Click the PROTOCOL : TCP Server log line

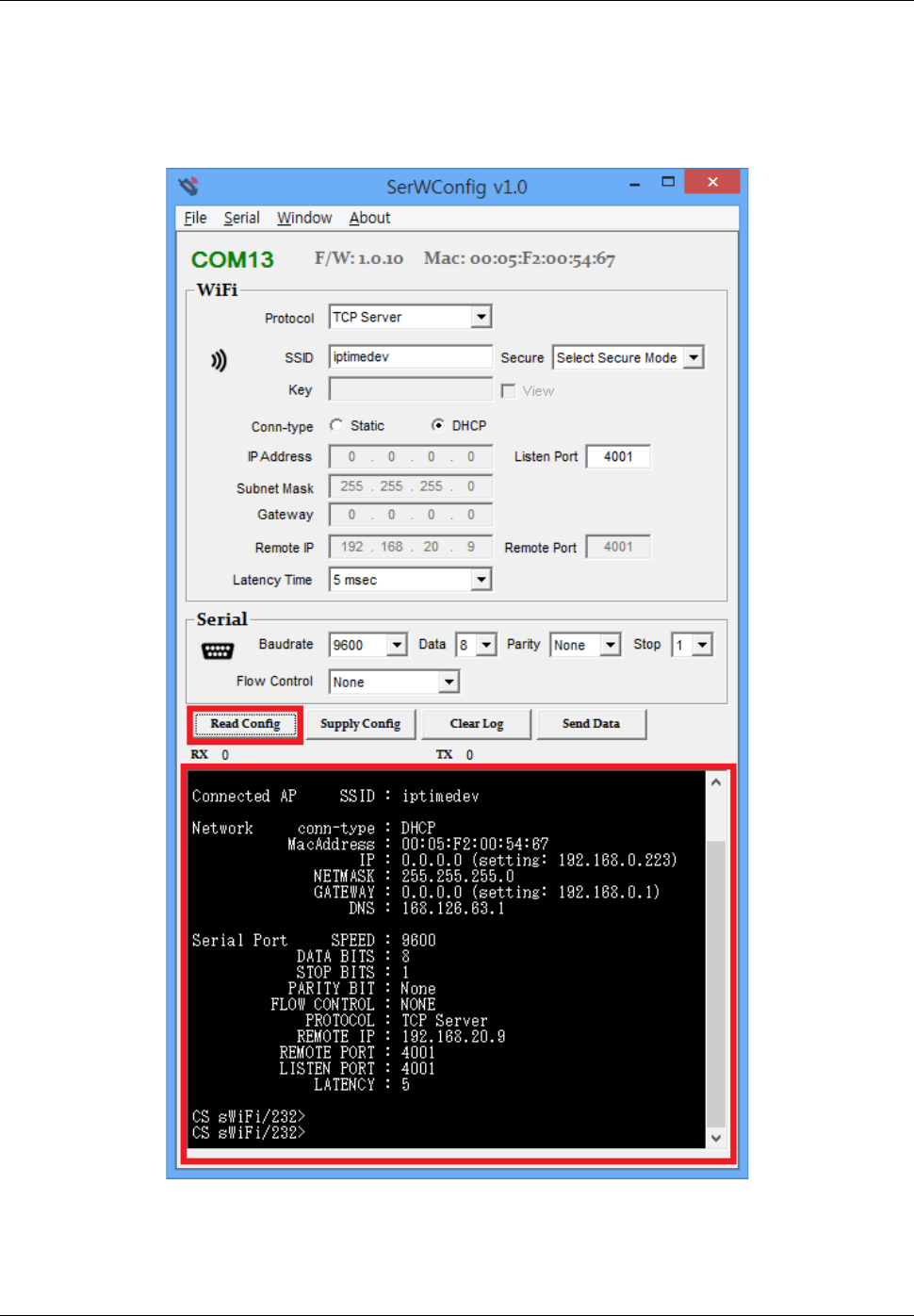coord(397,1021)
